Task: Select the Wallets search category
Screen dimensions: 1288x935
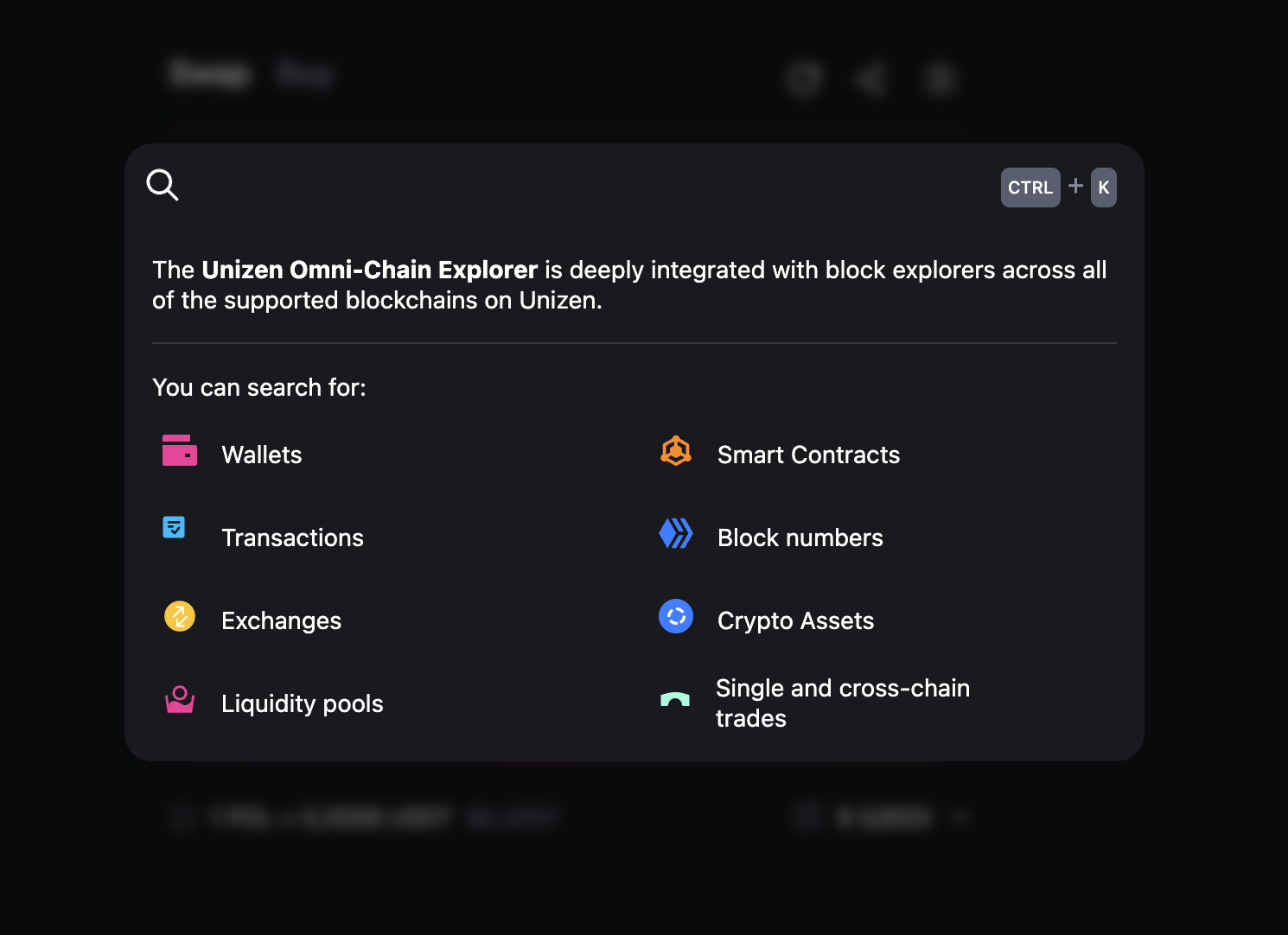Action: pos(261,455)
